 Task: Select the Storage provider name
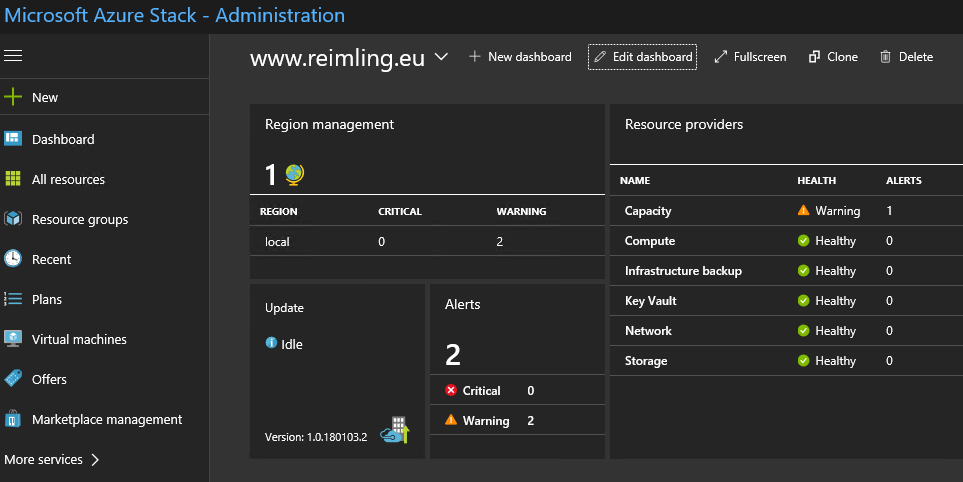point(645,360)
